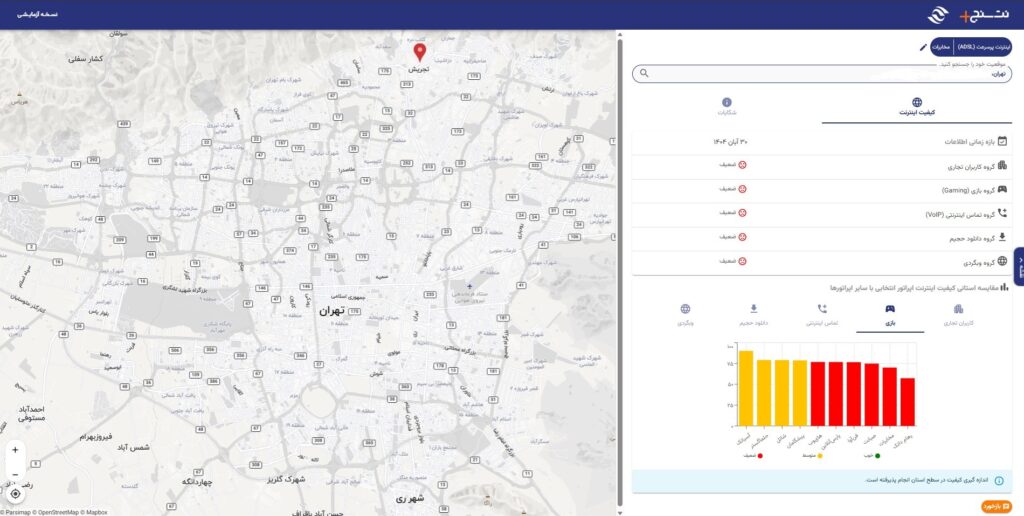The height and width of the screenshot is (516, 1024).
Task: Open the Complaints (شکایات) tab
Action: [x=726, y=108]
